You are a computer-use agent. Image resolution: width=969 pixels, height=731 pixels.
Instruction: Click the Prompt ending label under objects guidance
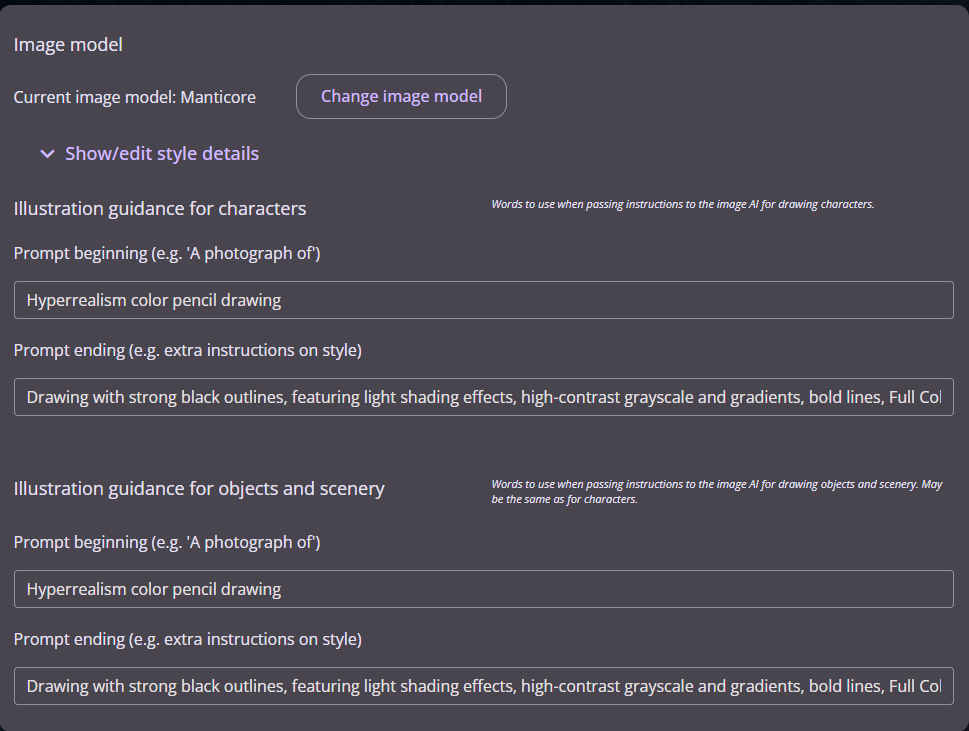[187, 639]
